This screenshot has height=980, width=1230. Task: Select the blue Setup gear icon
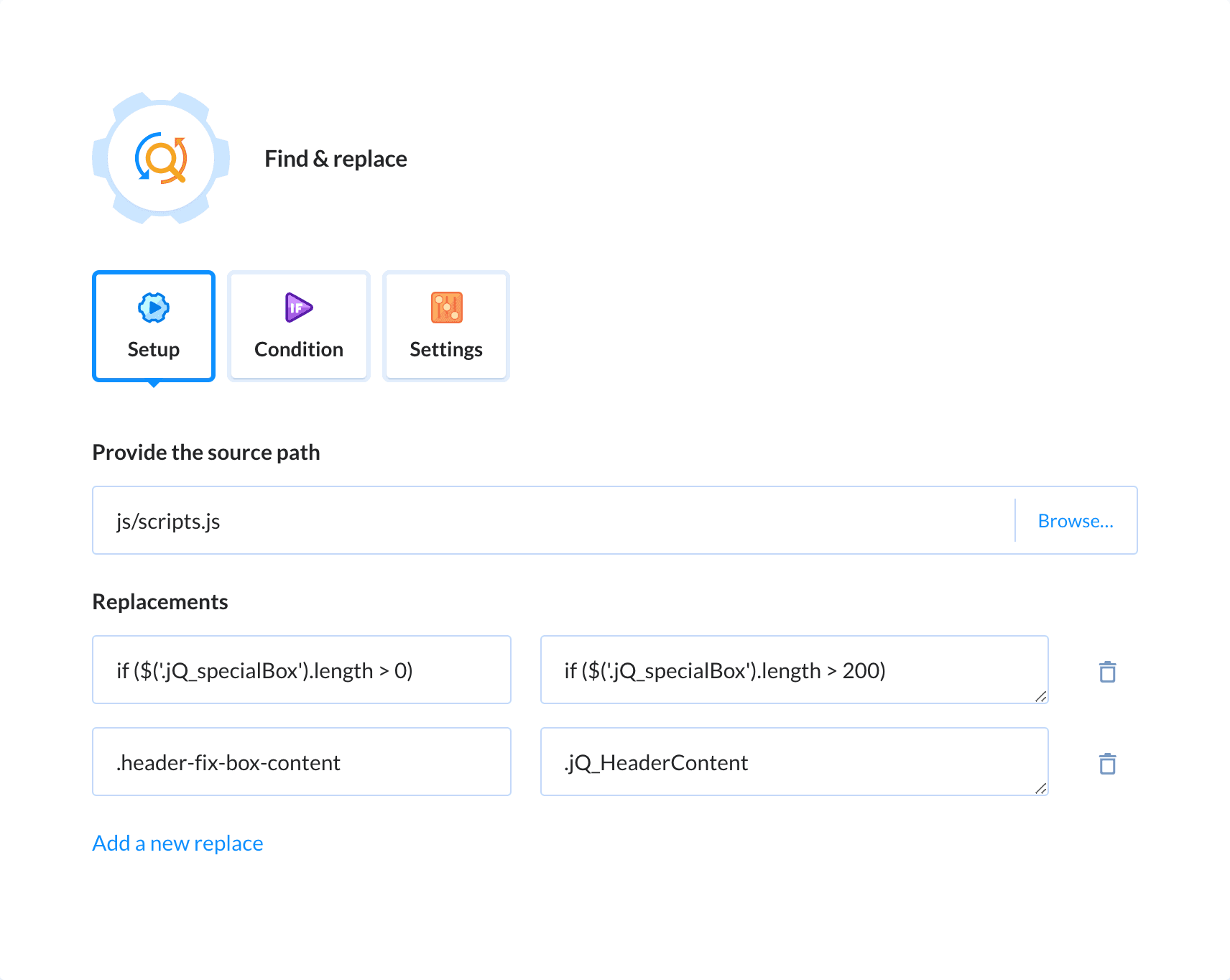point(153,308)
